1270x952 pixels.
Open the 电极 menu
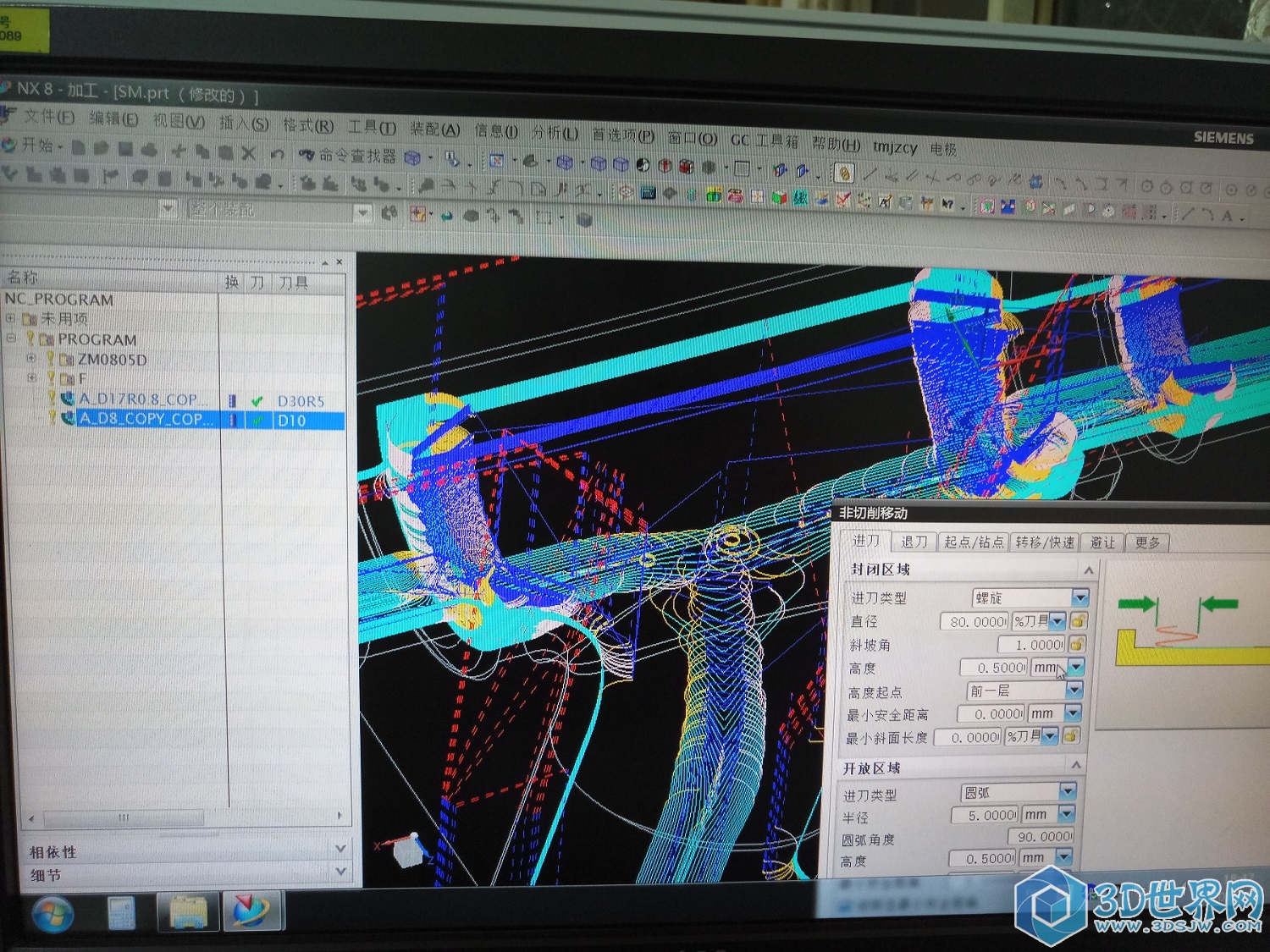coord(943,149)
